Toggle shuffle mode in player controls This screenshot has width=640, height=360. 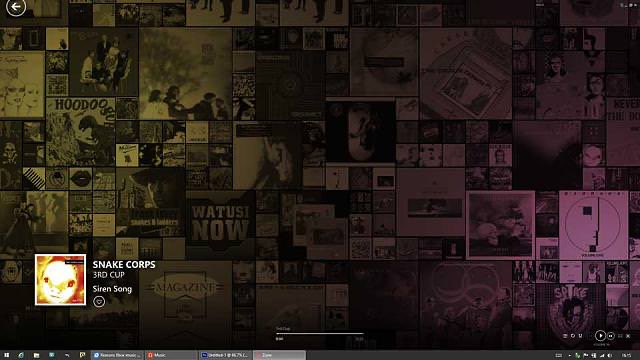[580, 336]
